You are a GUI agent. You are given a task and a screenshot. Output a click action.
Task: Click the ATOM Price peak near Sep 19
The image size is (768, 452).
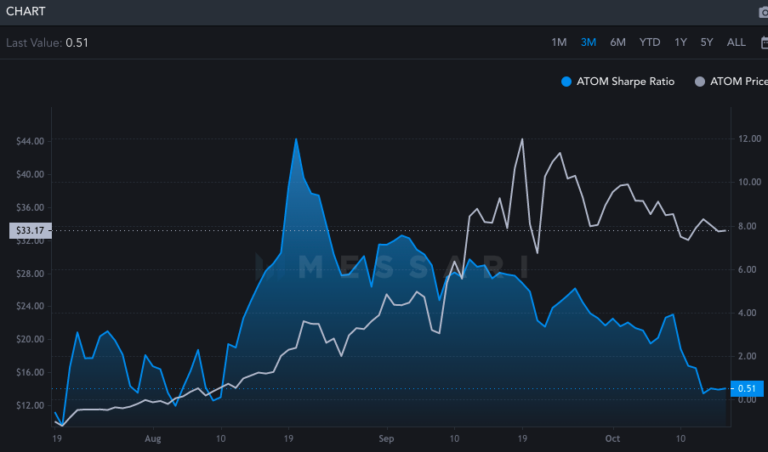click(522, 139)
